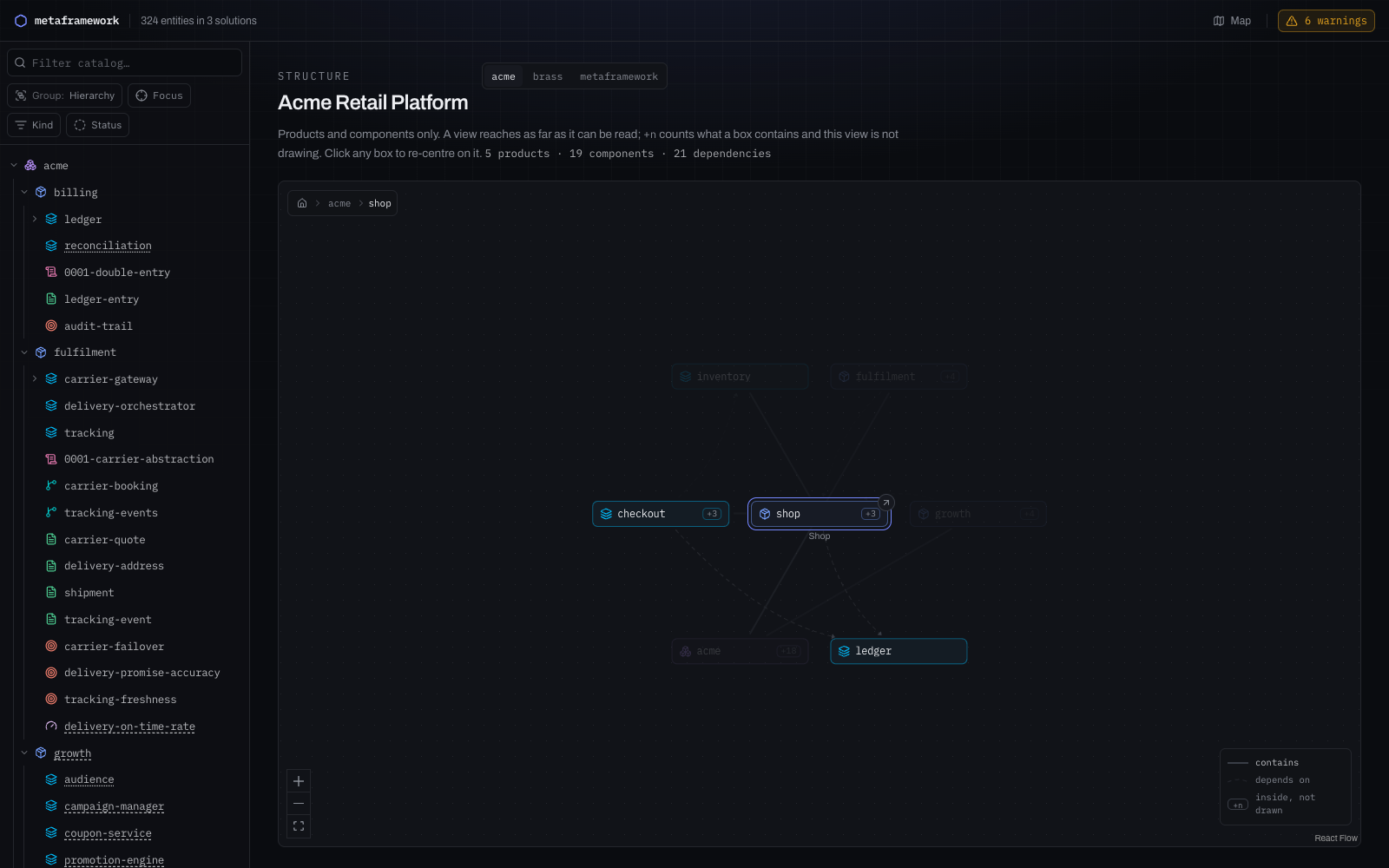Select the acme solution icon in tree

(x=30, y=165)
